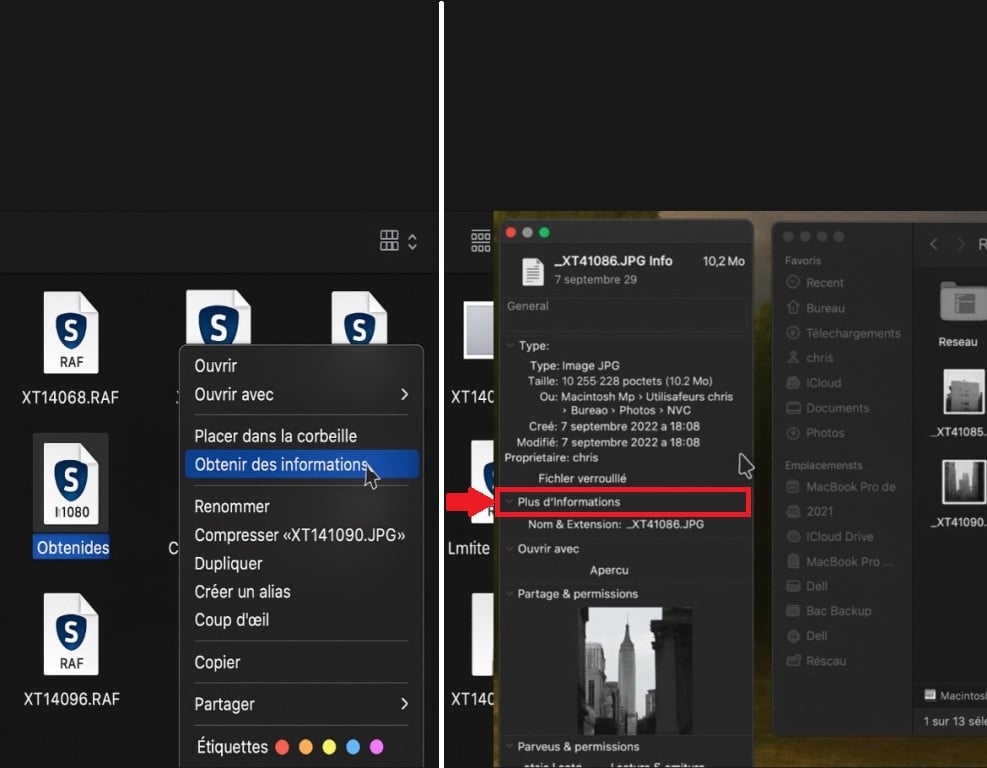Click Dupliquer in the context menu
987x768 pixels.
pos(228,564)
